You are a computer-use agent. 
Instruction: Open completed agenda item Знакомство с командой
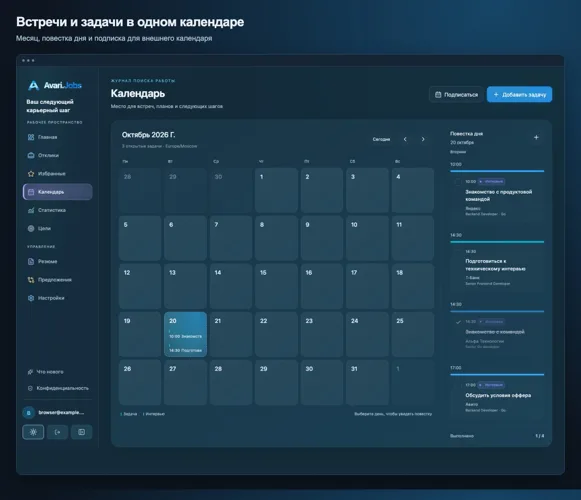point(497,334)
